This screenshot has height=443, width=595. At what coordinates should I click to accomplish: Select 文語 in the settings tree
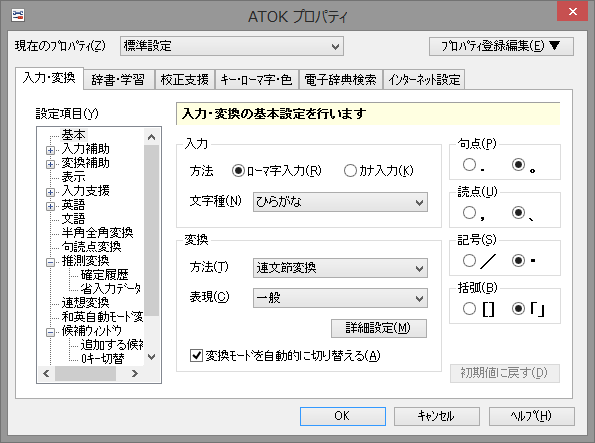pyautogui.click(x=74, y=219)
